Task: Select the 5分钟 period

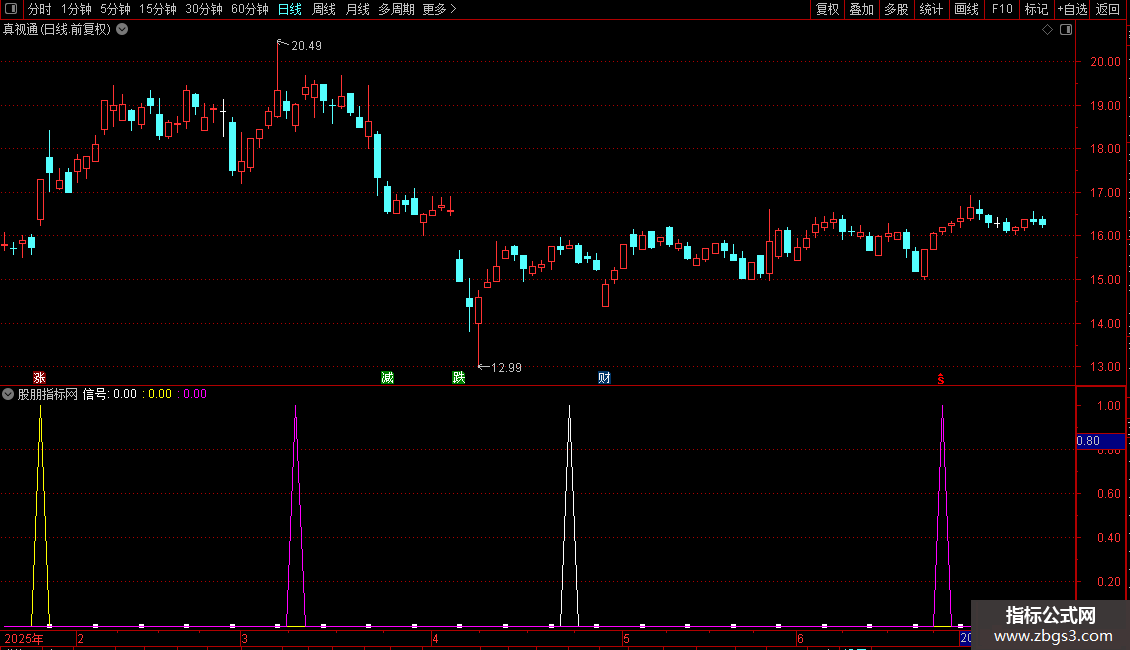Action: [115, 9]
